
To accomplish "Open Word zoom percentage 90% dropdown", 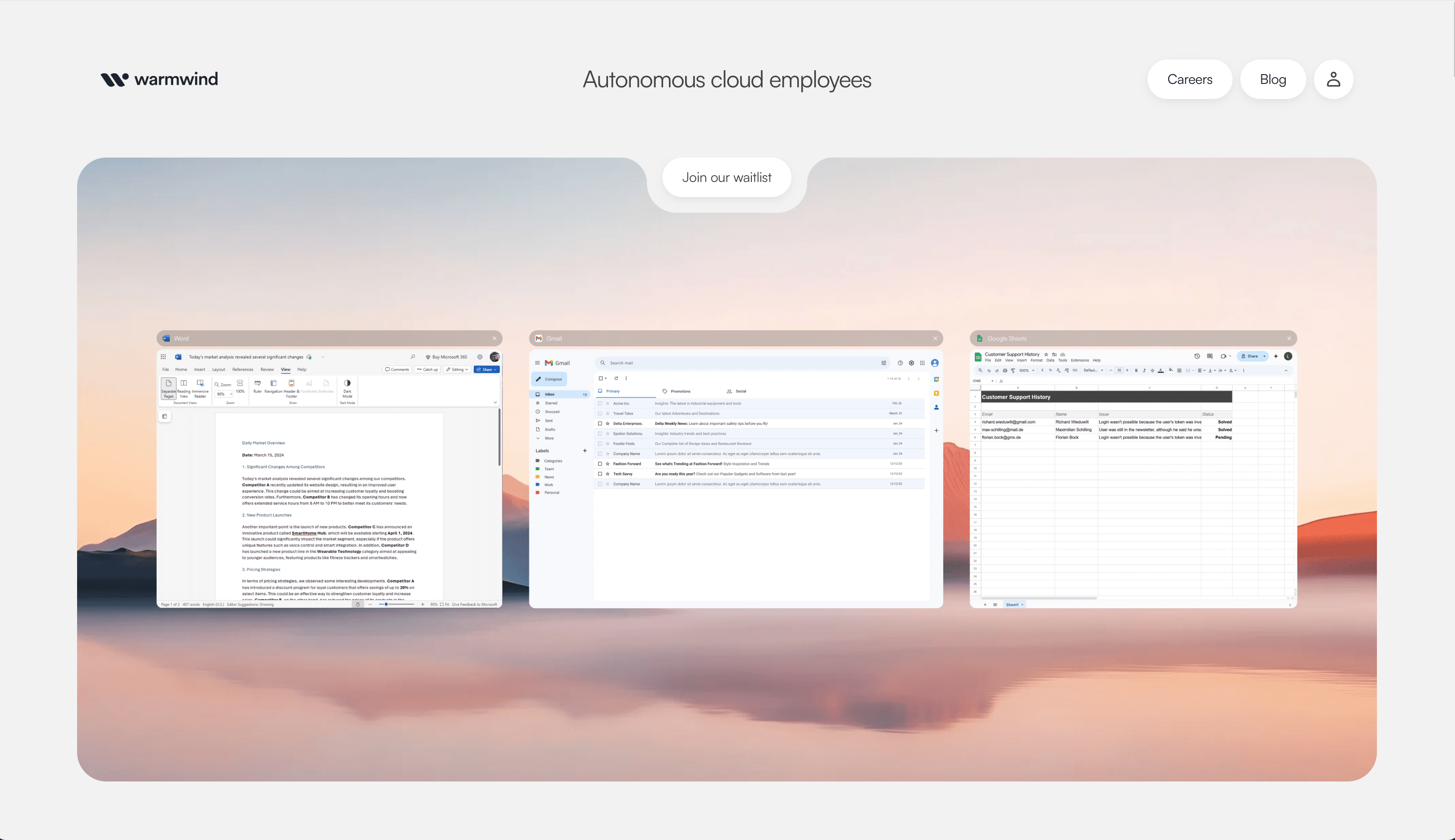I will click(x=223, y=394).
